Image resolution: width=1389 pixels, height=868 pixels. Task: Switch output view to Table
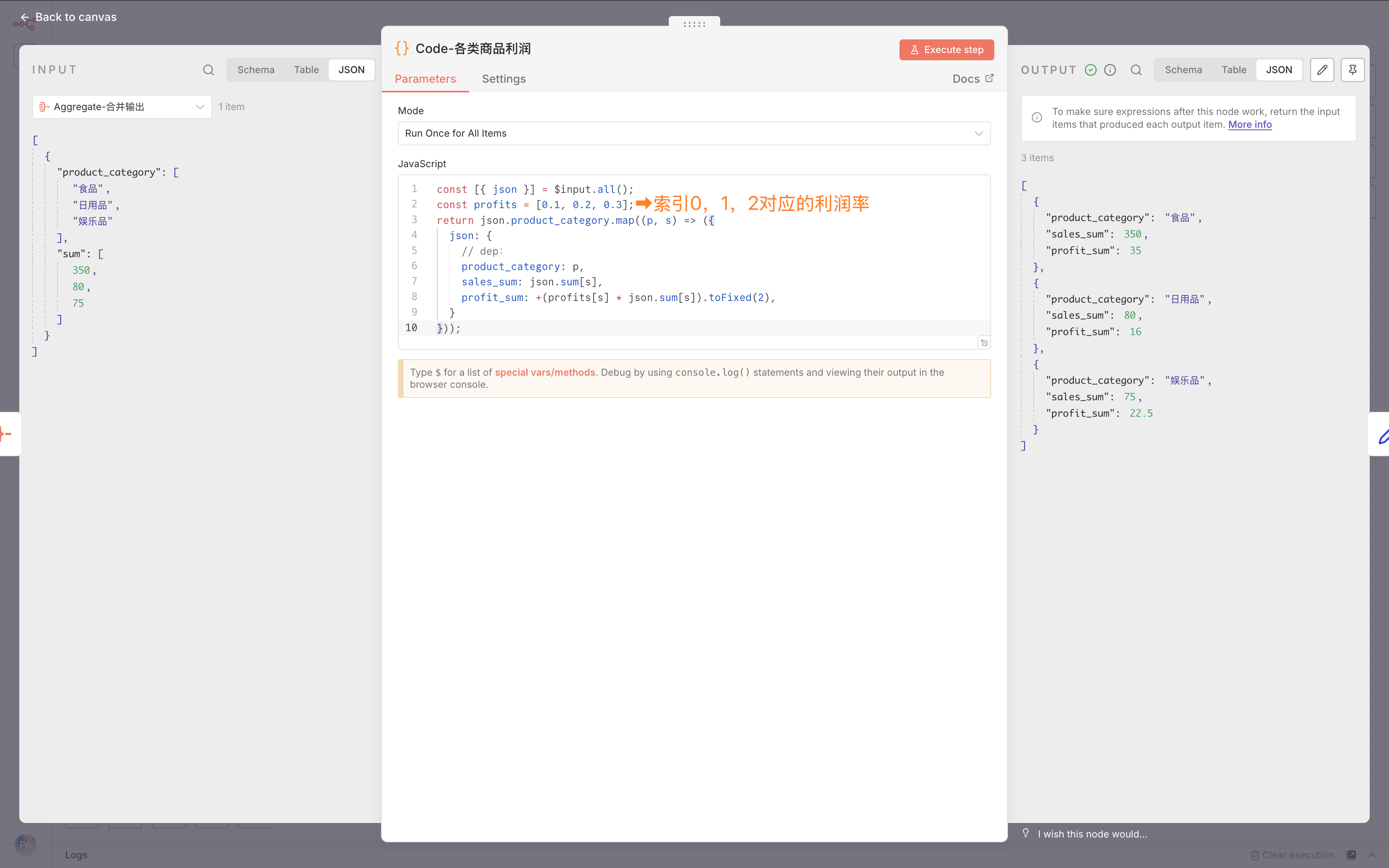pos(1233,70)
